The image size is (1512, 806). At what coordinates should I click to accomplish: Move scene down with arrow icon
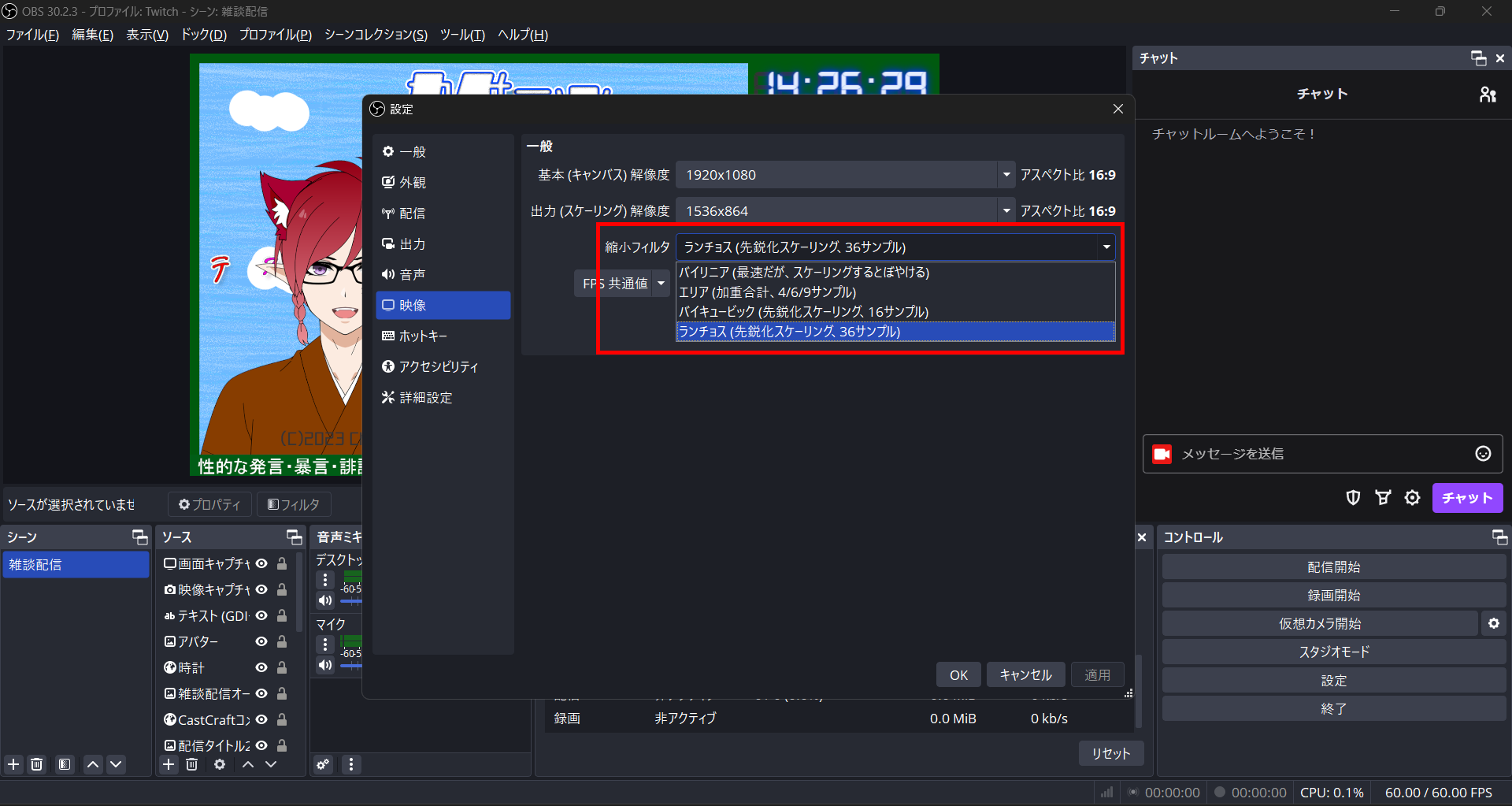116,764
